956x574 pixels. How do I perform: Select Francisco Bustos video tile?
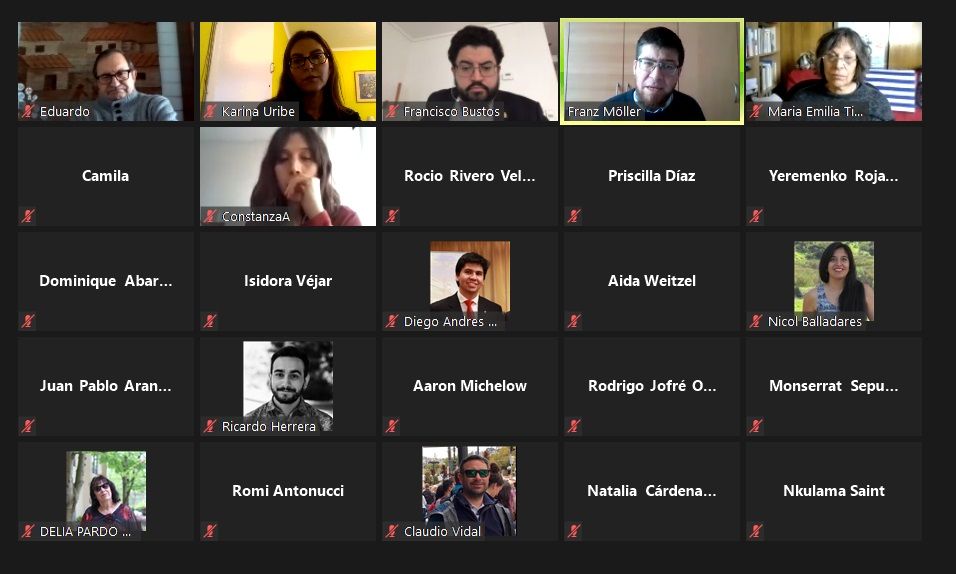pyautogui.click(x=469, y=71)
